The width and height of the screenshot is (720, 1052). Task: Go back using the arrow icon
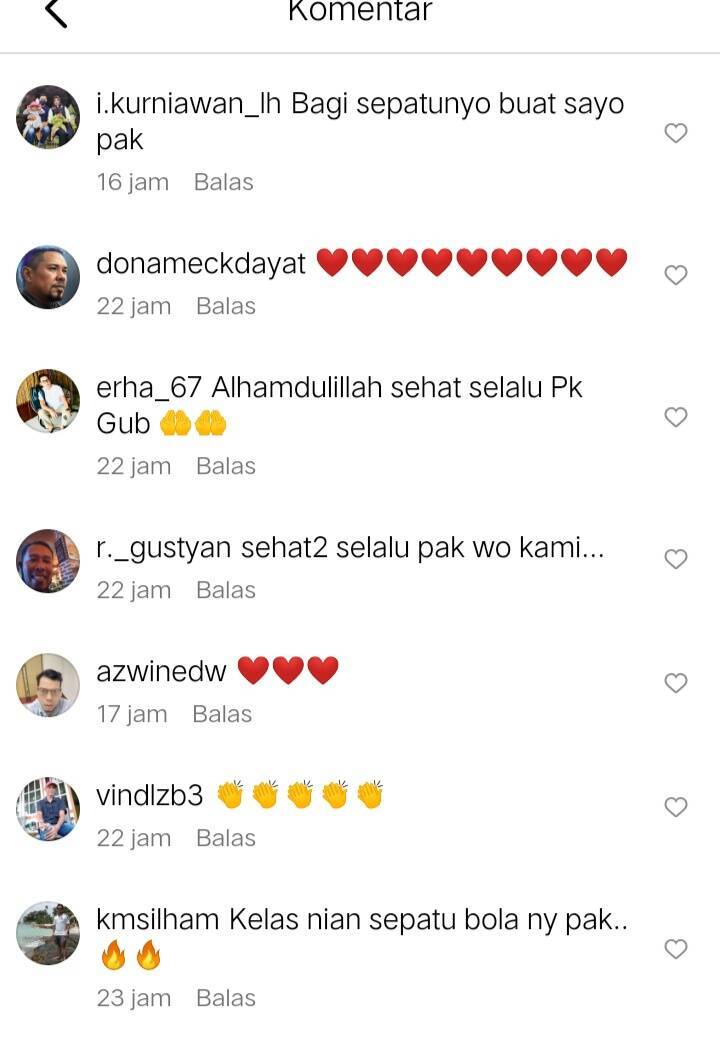pos(56,11)
